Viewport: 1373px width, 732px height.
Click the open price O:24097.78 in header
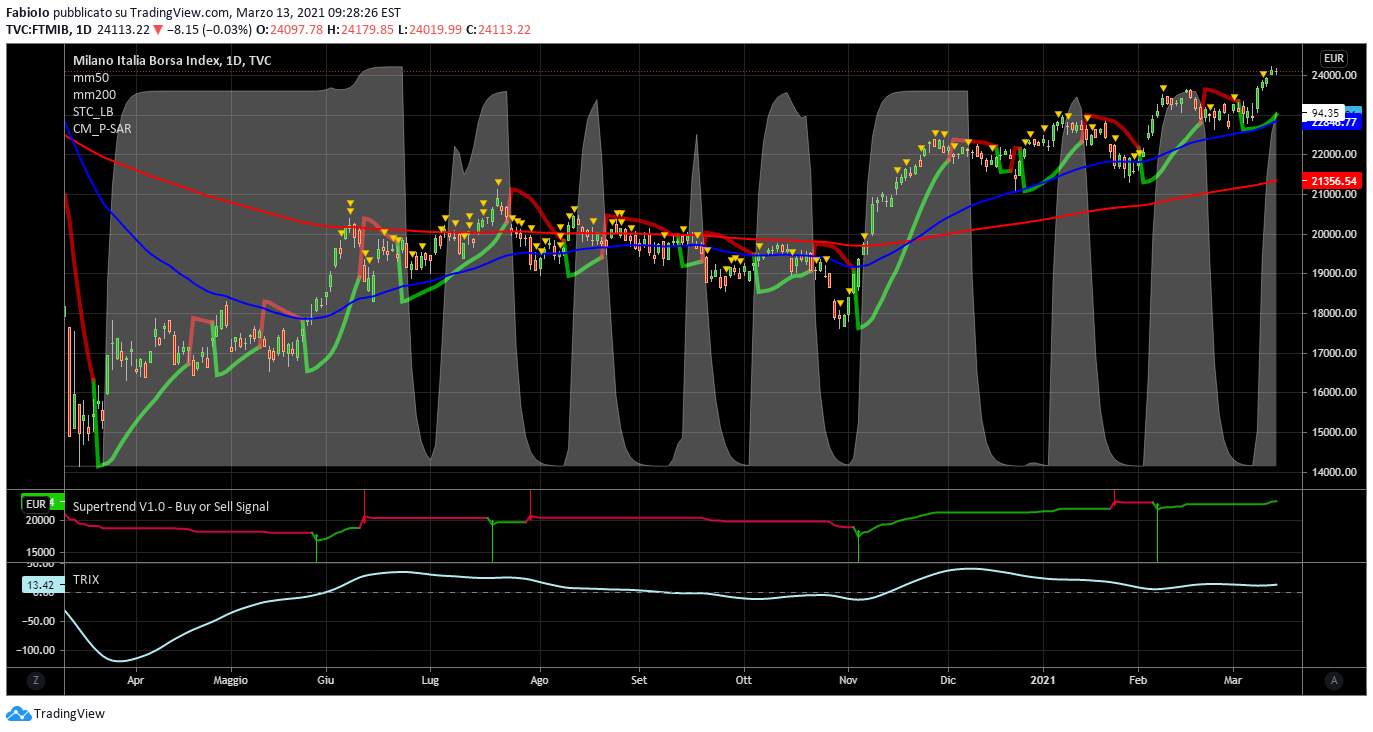(x=288, y=30)
